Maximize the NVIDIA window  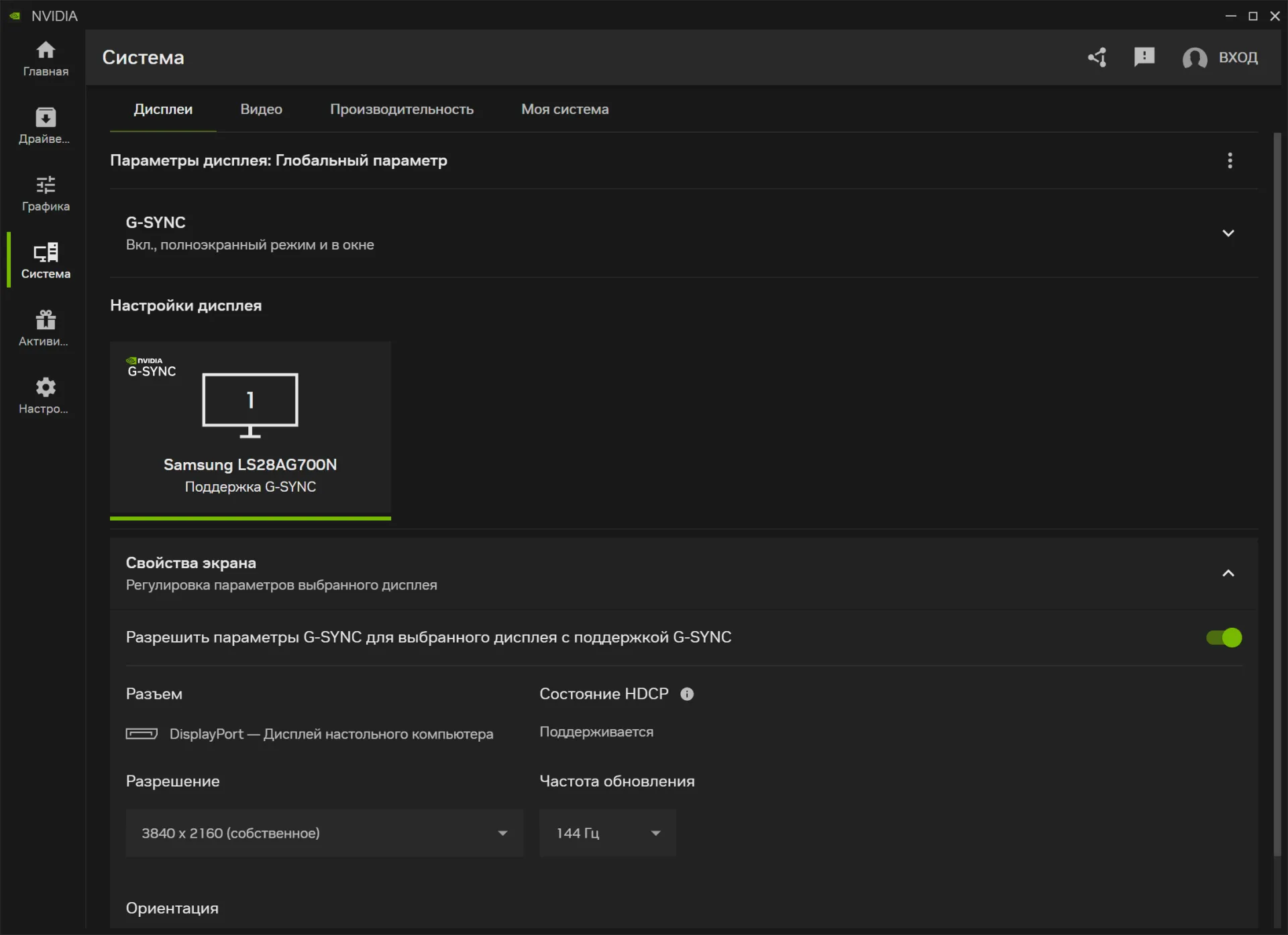1252,15
